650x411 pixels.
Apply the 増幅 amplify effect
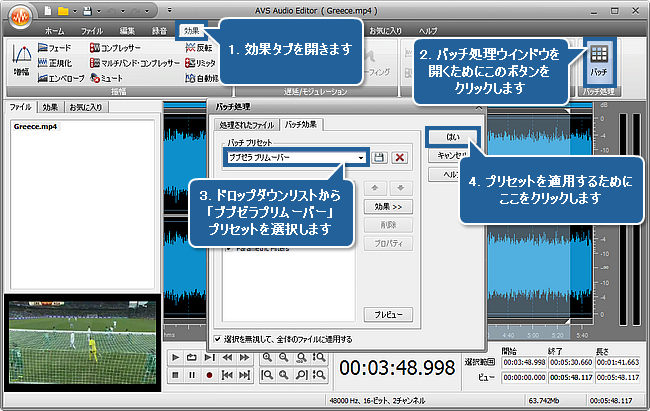tap(22, 61)
